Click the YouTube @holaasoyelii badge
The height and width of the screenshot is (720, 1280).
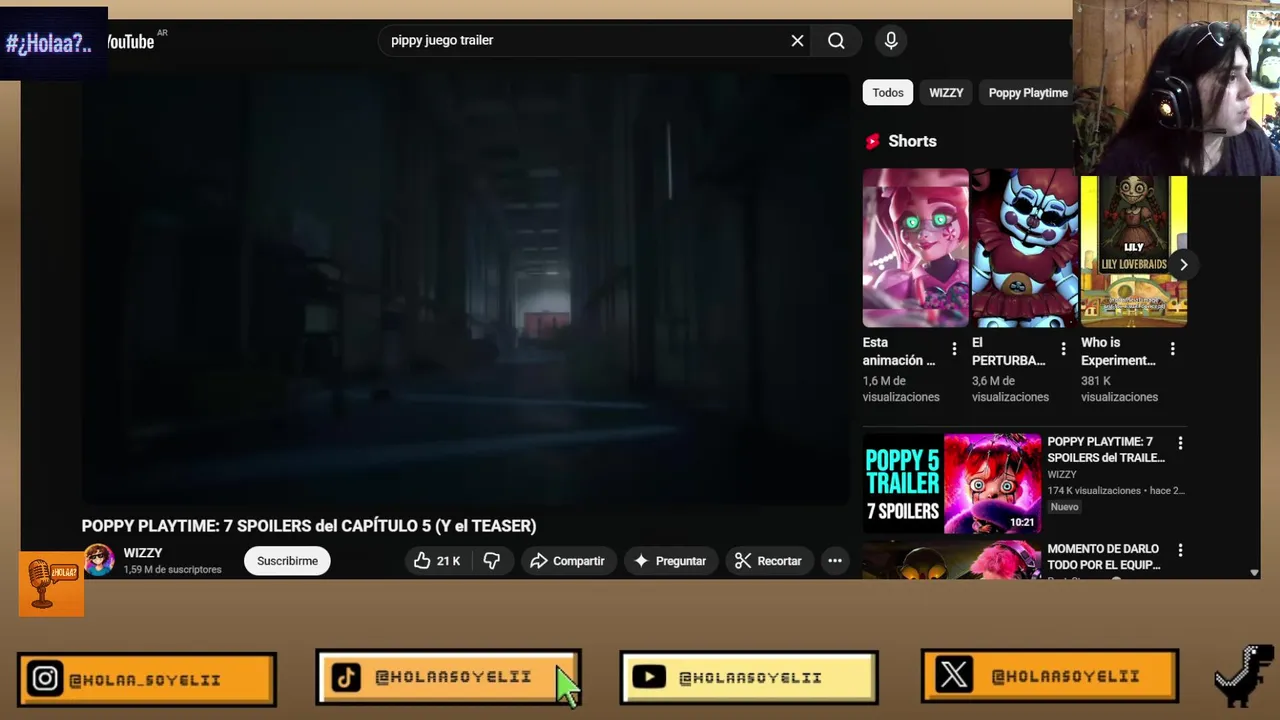pos(749,678)
